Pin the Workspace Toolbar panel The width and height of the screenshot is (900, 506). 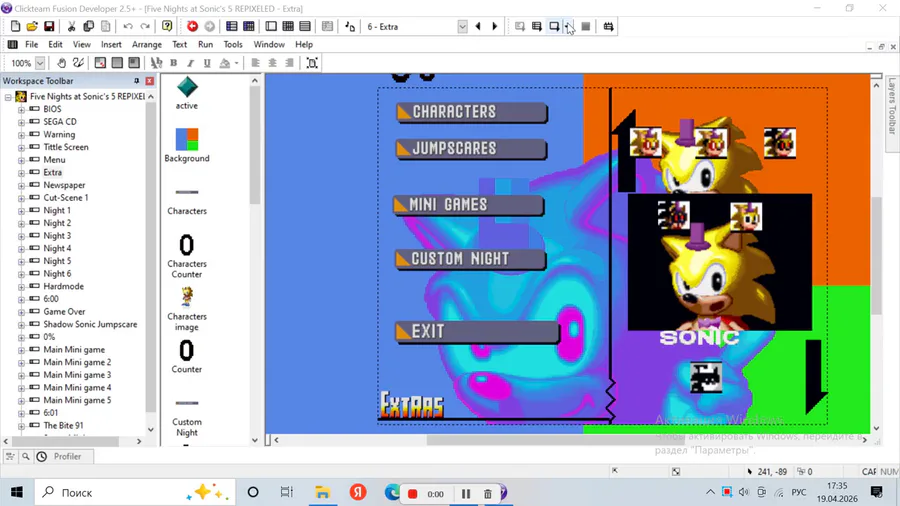tap(137, 81)
